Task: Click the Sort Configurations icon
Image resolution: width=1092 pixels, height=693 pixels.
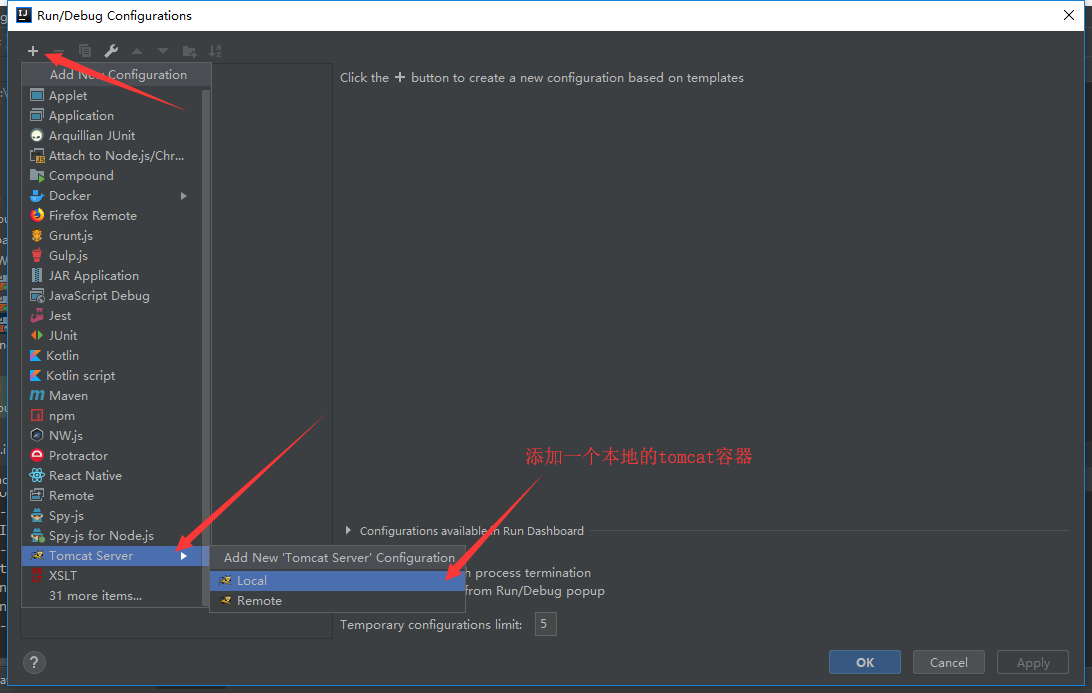Action: tap(215, 51)
